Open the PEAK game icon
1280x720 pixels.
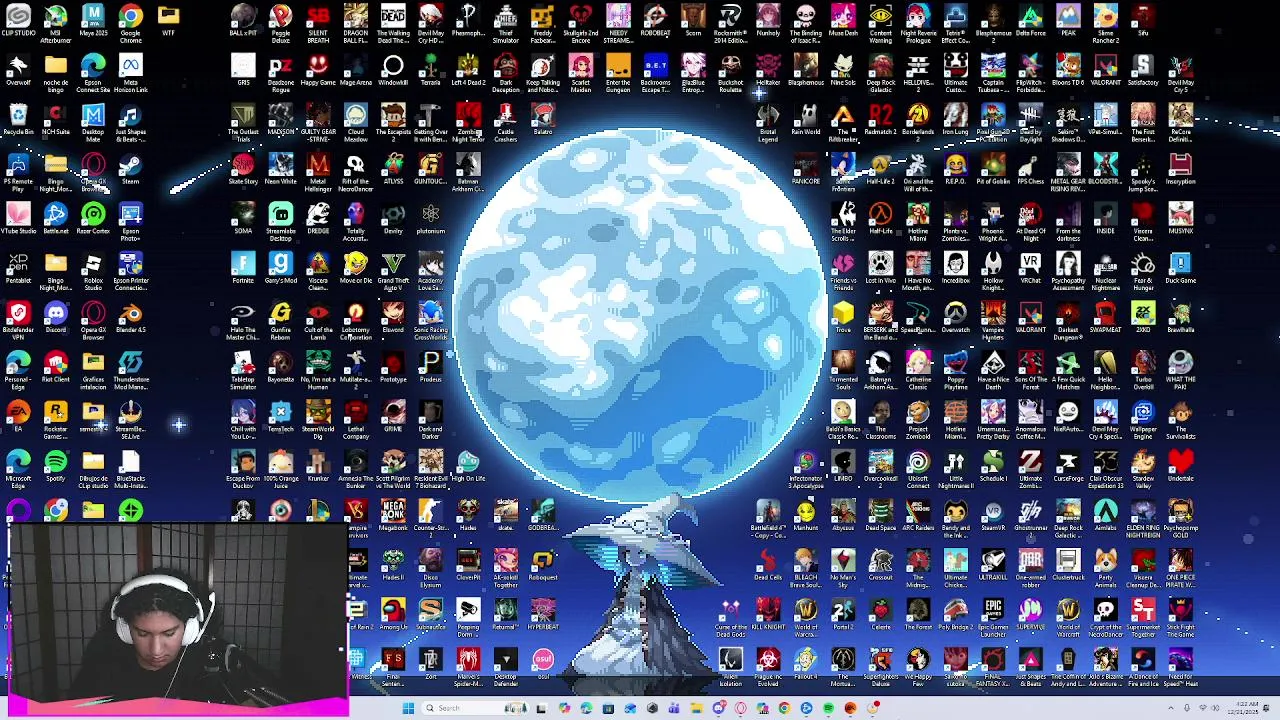pyautogui.click(x=1068, y=21)
